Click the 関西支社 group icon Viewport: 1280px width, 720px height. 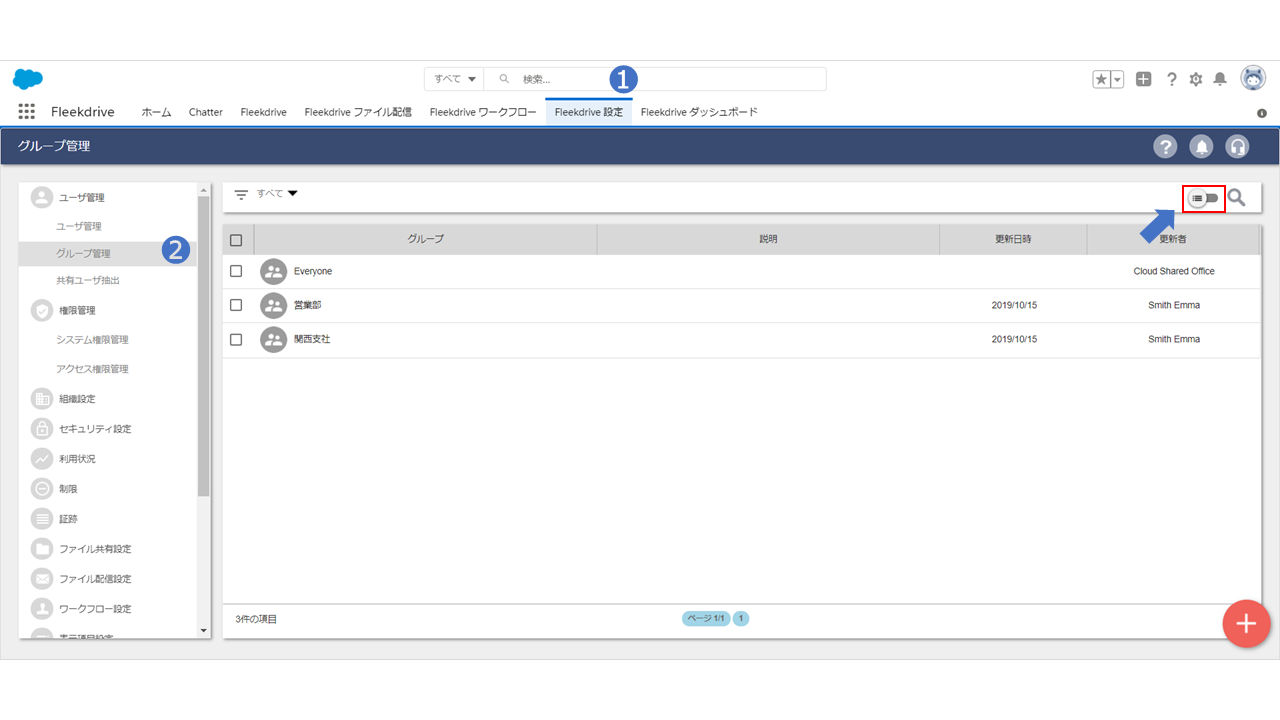click(273, 339)
